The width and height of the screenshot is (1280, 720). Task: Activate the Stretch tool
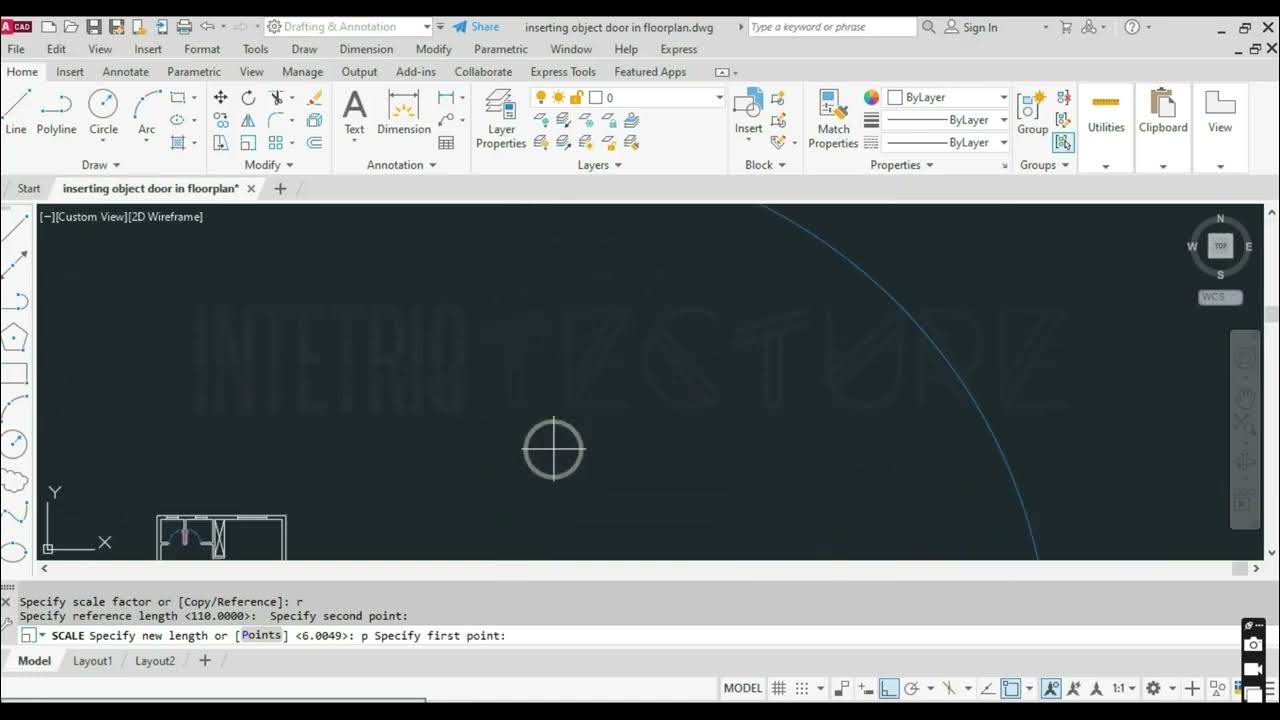click(220, 143)
